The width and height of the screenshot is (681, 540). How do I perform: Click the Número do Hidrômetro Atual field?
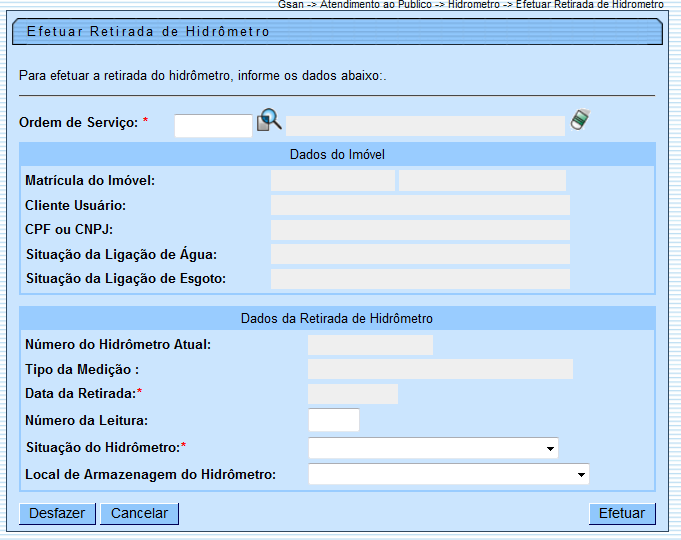[x=370, y=345]
